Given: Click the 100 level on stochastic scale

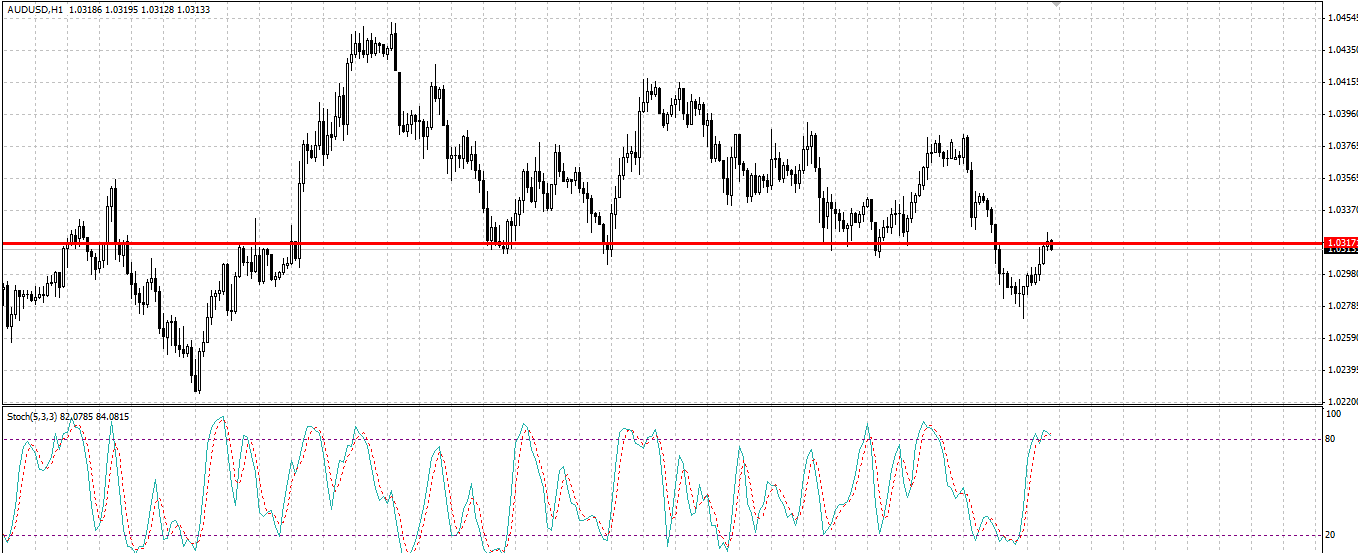Looking at the screenshot, I should 1334,413.
